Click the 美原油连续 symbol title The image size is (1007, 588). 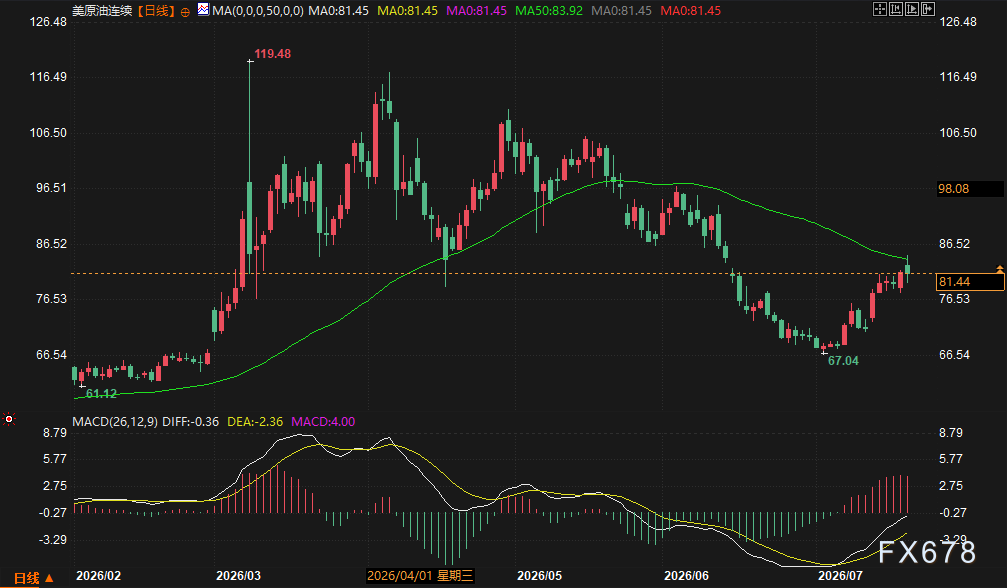102,11
